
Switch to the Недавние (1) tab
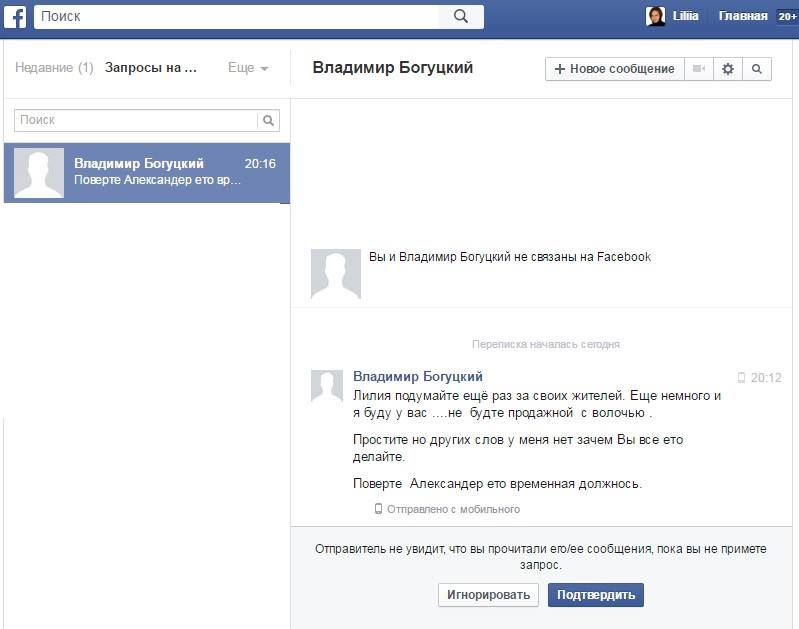click(x=54, y=68)
